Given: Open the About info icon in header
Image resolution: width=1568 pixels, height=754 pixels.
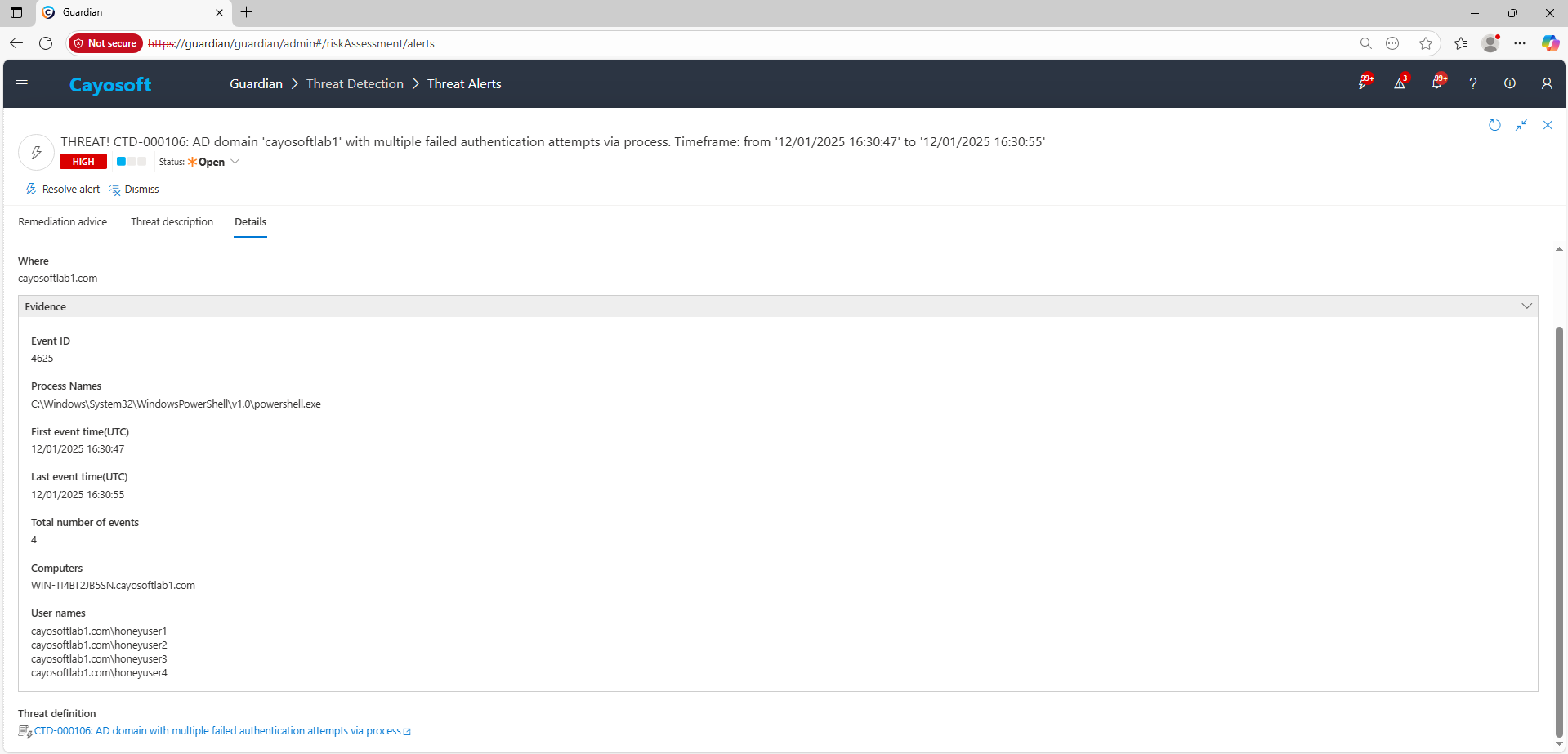Looking at the screenshot, I should coord(1510,83).
